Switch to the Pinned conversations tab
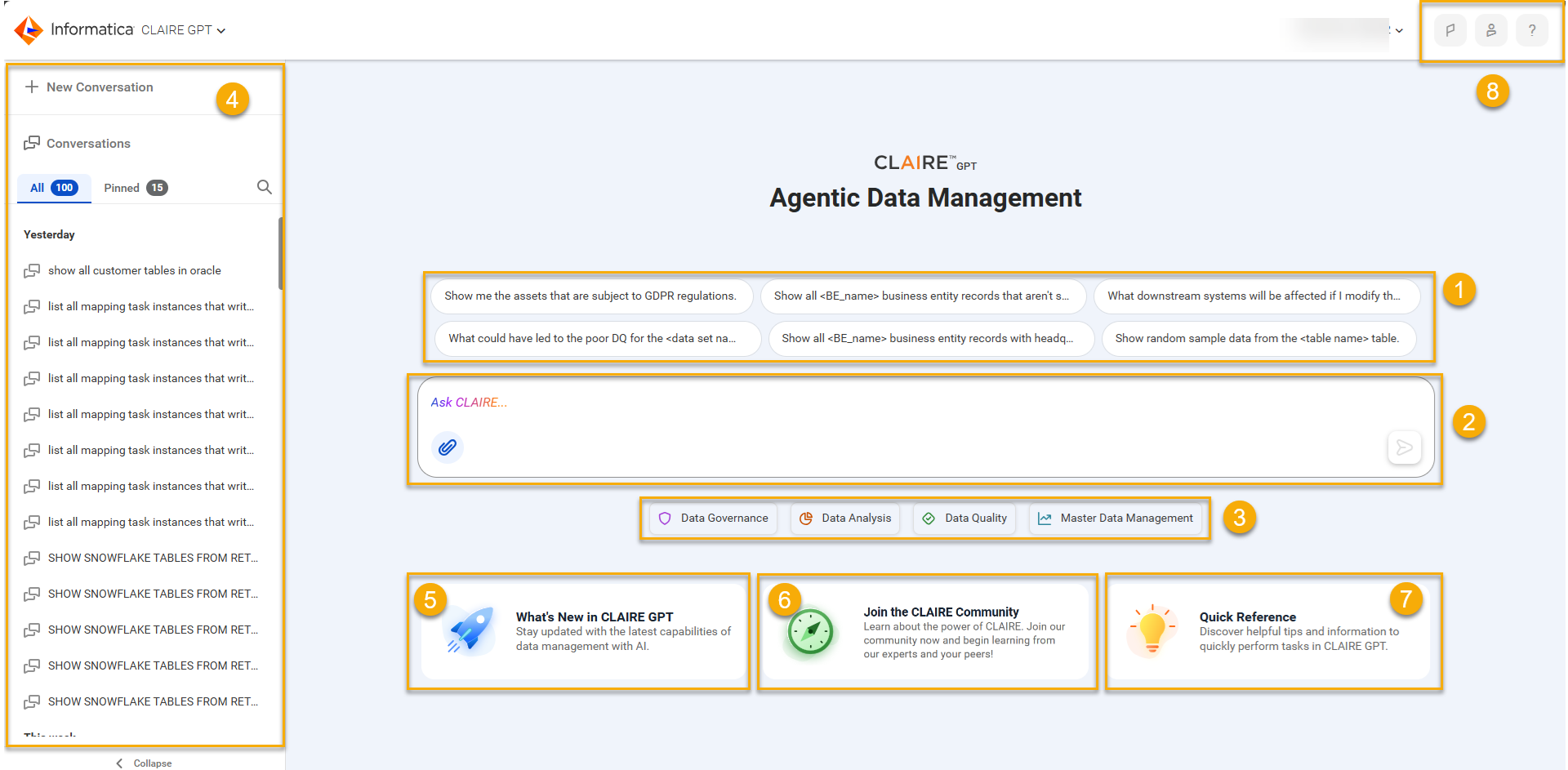 (x=136, y=188)
